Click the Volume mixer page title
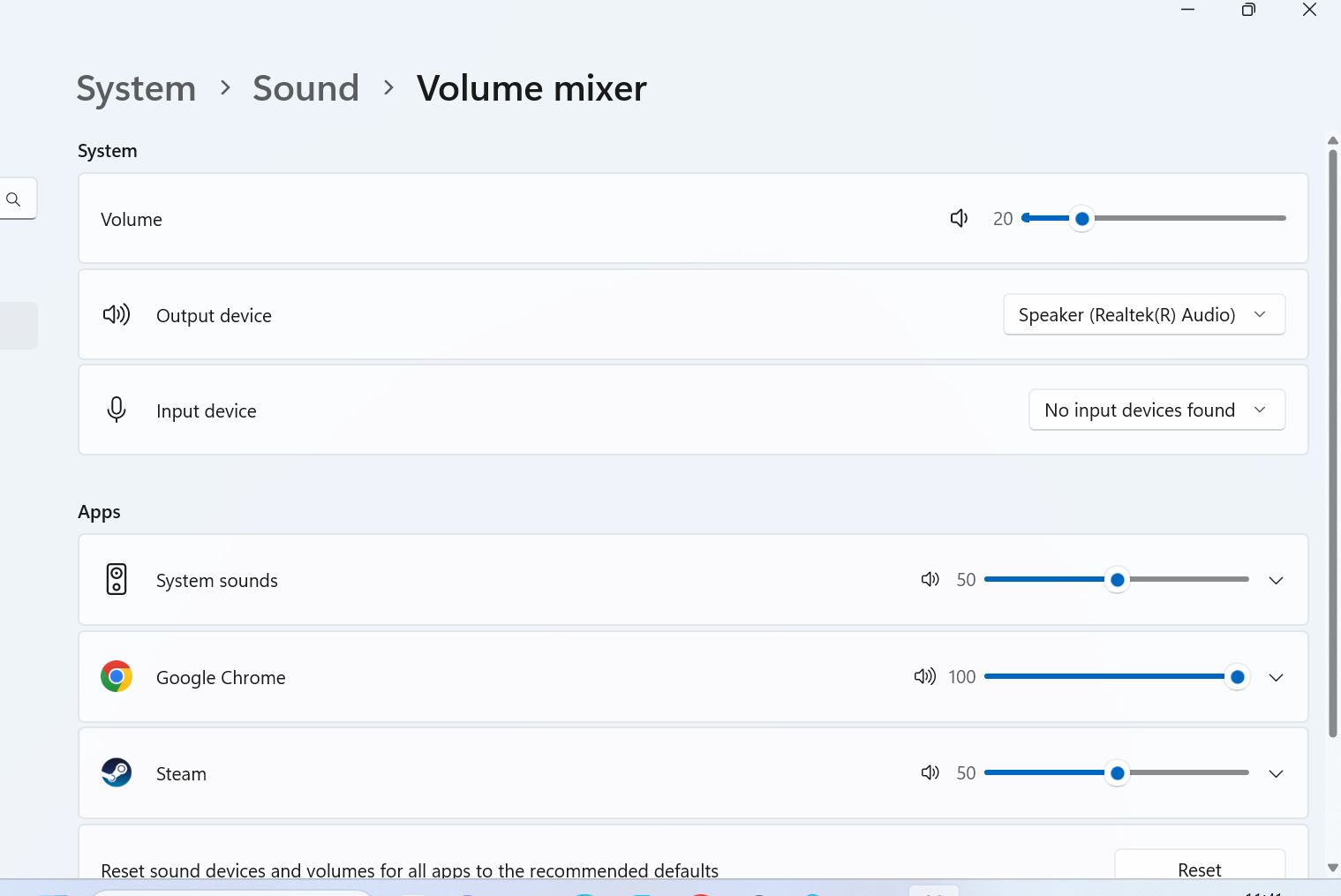 pyautogui.click(x=531, y=88)
